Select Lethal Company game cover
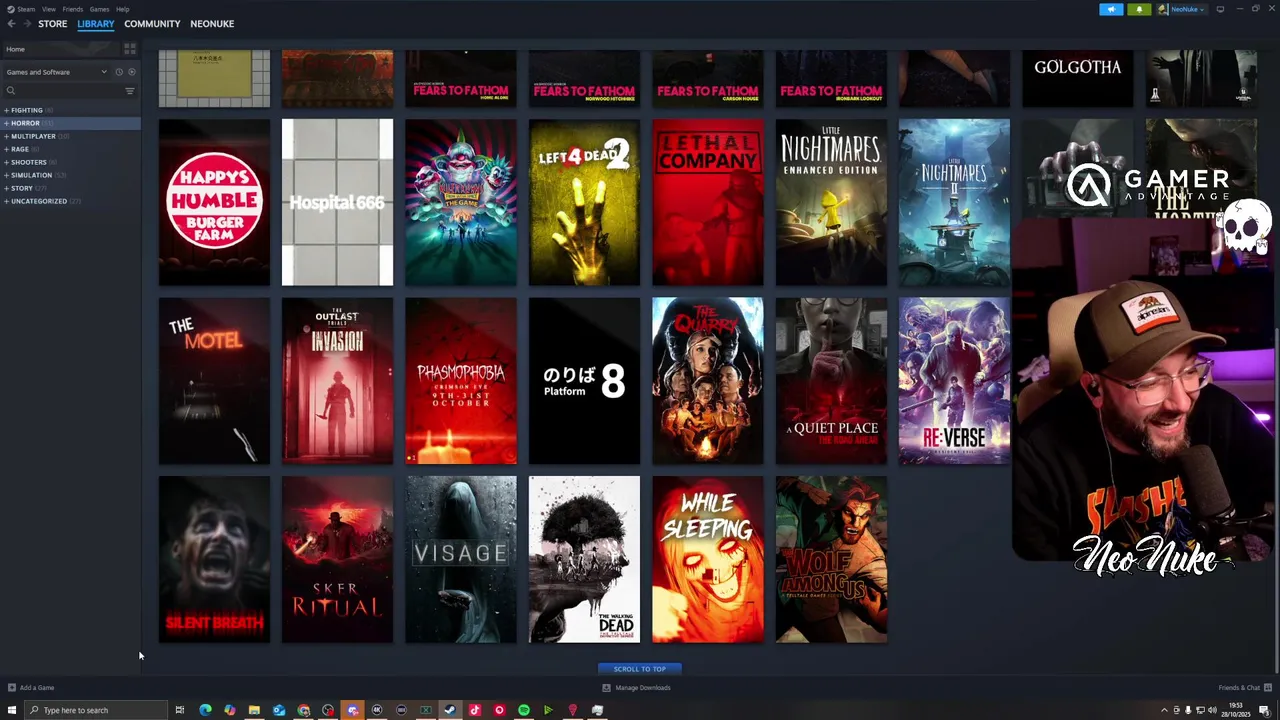The width and height of the screenshot is (1280, 720). pos(708,202)
